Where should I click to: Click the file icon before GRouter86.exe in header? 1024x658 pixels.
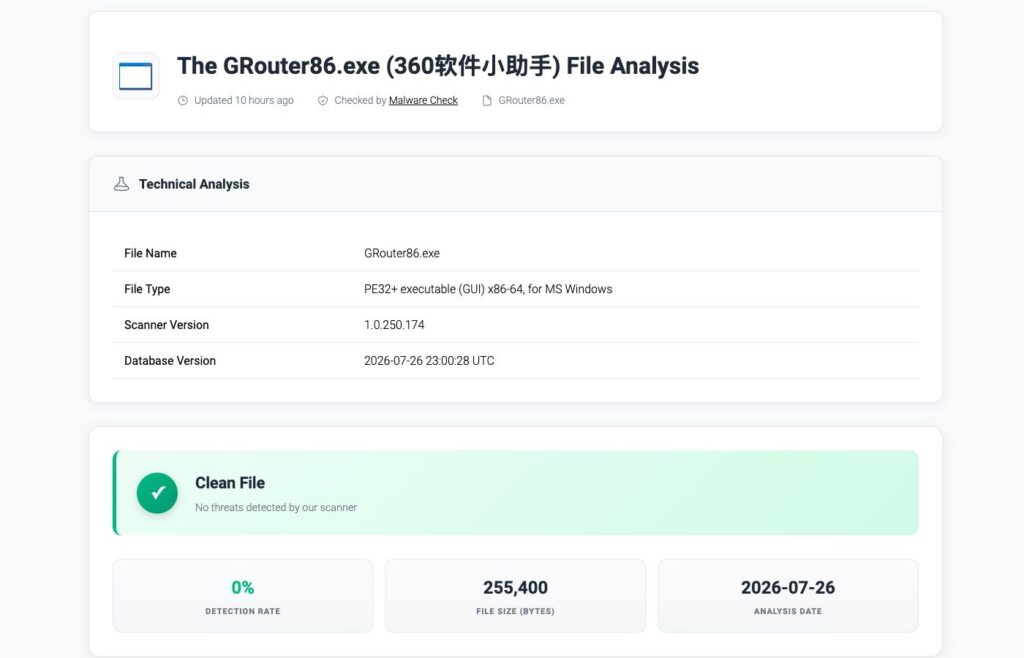pos(487,101)
